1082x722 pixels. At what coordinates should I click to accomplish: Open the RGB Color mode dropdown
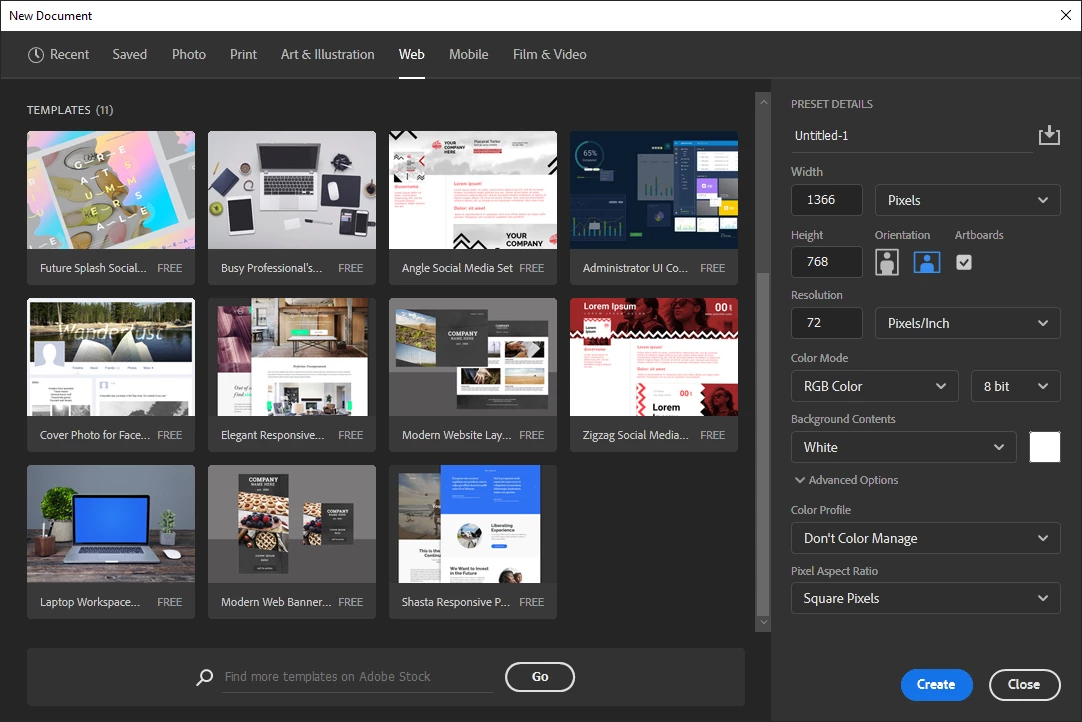[875, 387]
